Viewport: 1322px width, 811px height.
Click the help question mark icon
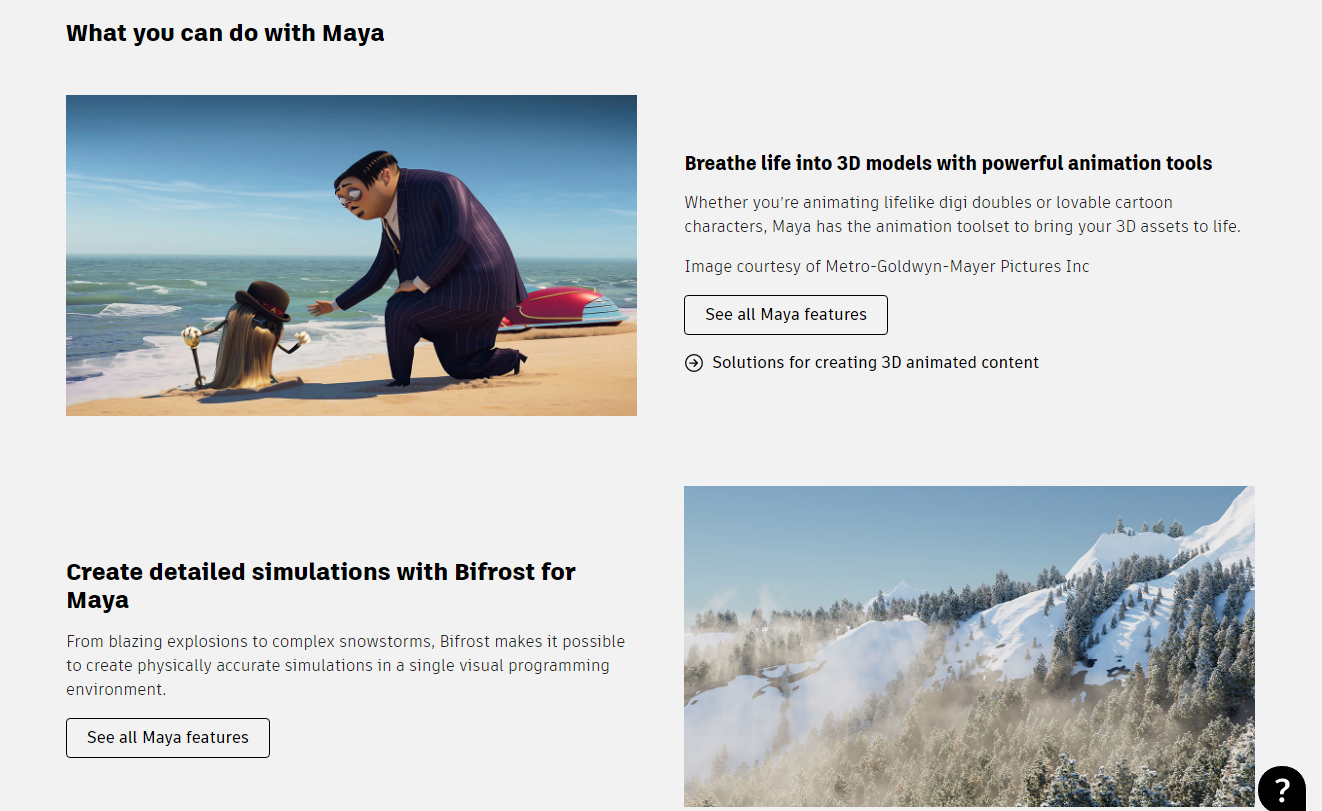pyautogui.click(x=1281, y=789)
